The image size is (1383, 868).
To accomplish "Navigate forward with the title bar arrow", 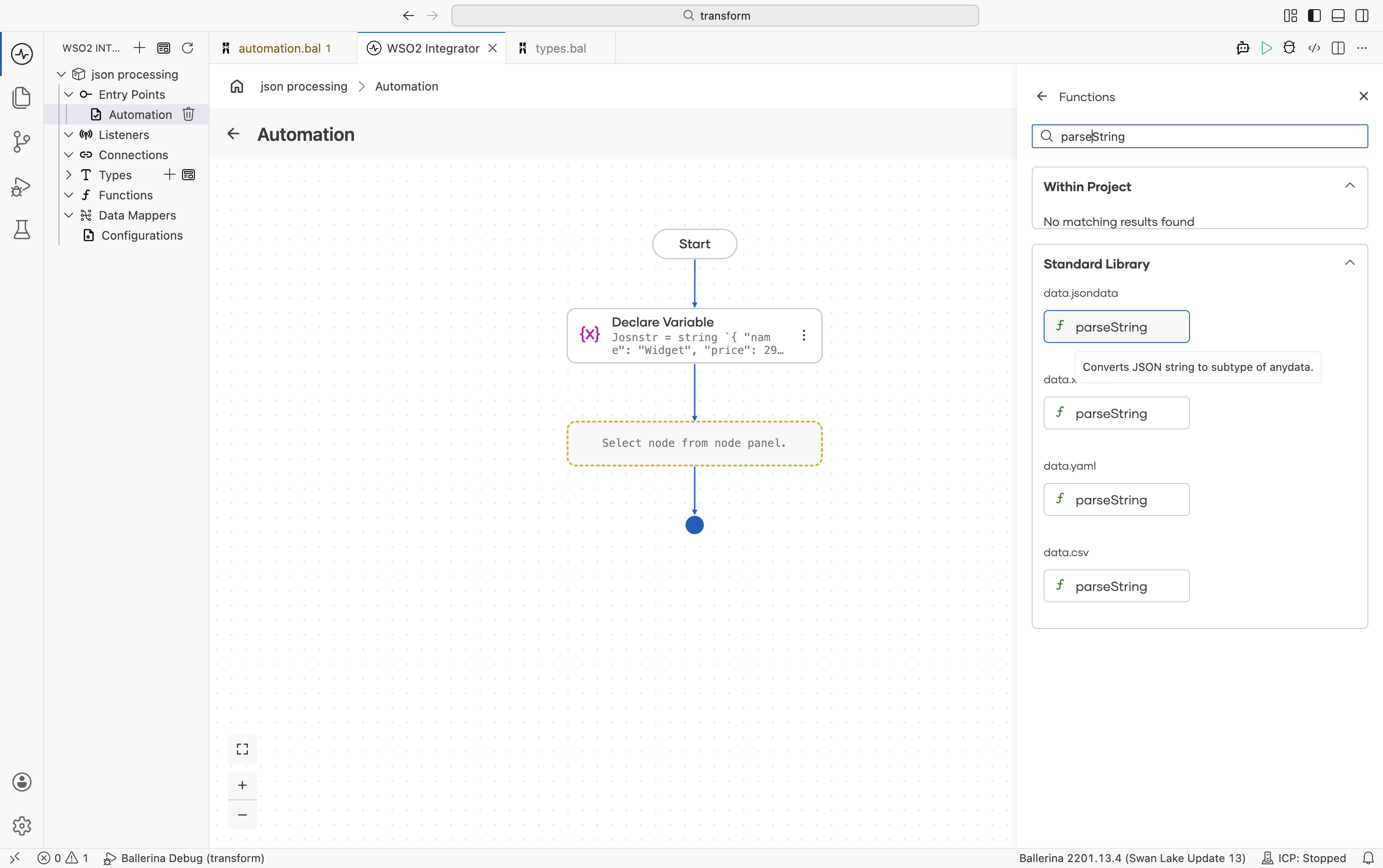I will (433, 16).
